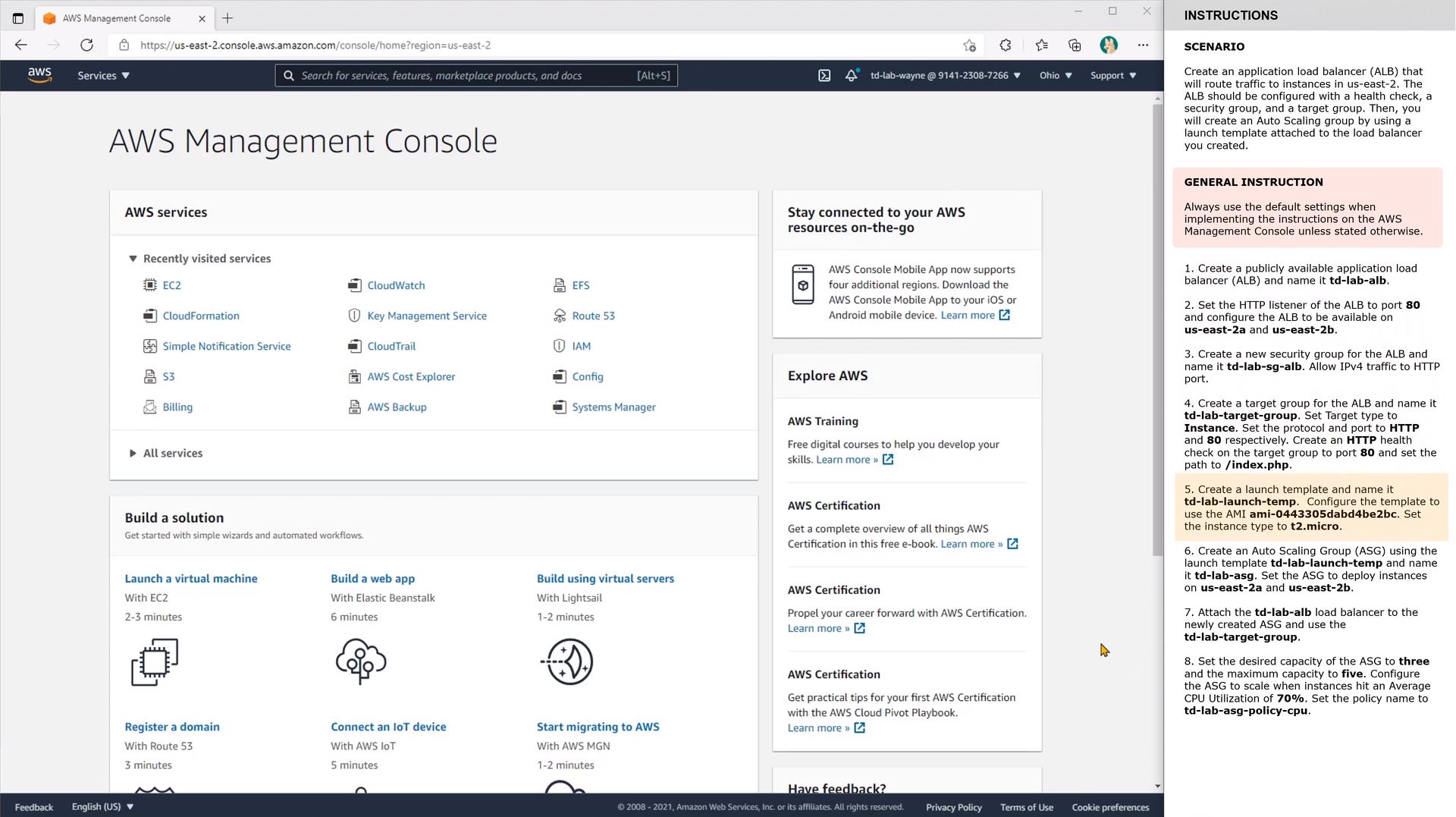Click the Config service icon

(x=560, y=376)
